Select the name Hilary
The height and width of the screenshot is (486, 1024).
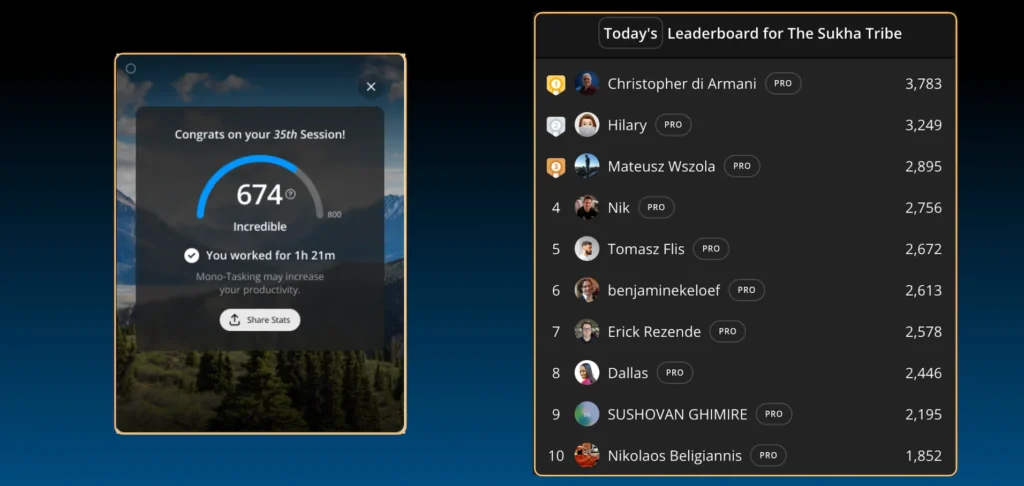click(627, 125)
